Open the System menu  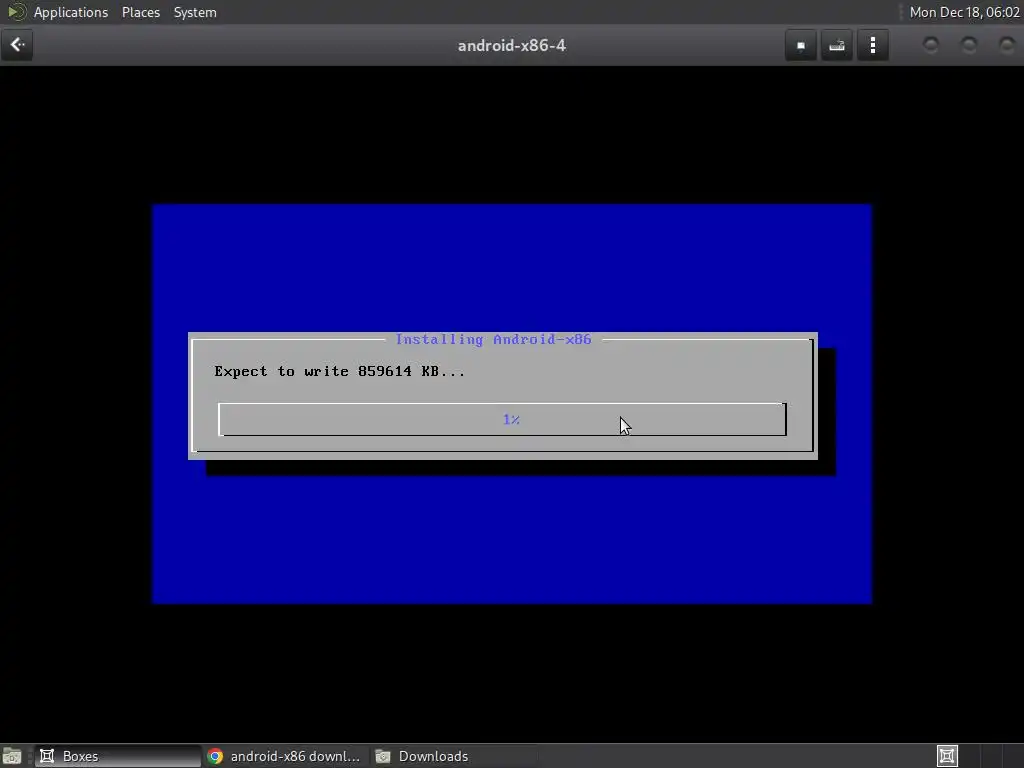pyautogui.click(x=195, y=12)
